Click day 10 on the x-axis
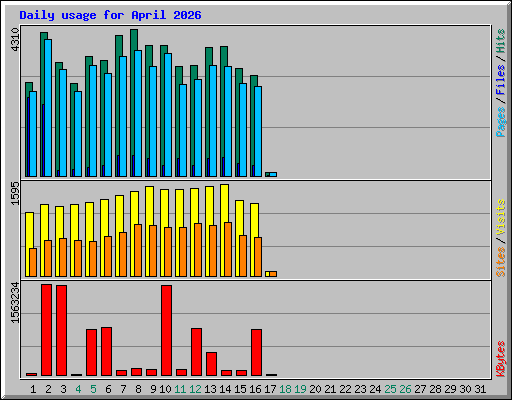 coord(165,389)
